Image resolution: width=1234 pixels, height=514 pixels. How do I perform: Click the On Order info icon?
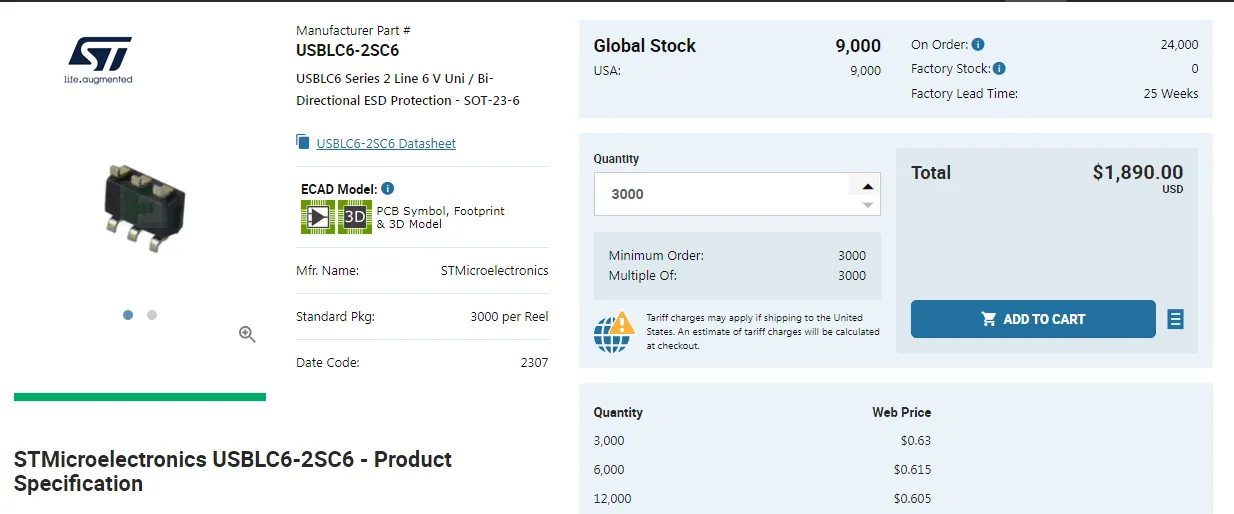coord(978,45)
